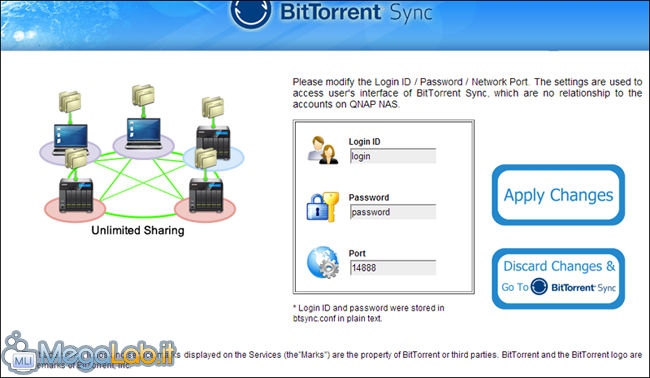The width and height of the screenshot is (650, 378).
Task: Click the top-right NAS device on blue circle
Action: coord(213,142)
